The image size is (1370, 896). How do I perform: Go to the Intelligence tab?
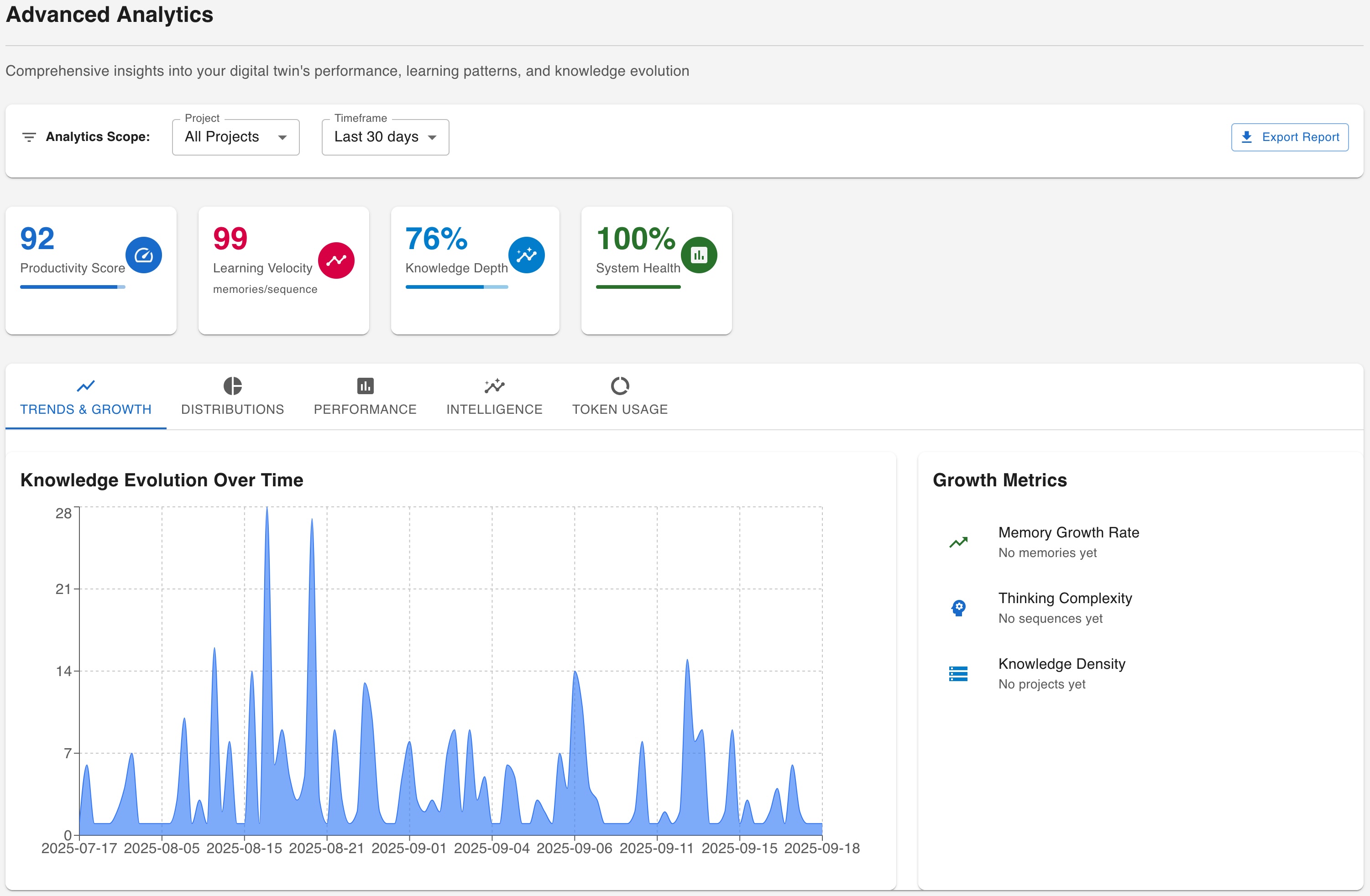[x=494, y=396]
